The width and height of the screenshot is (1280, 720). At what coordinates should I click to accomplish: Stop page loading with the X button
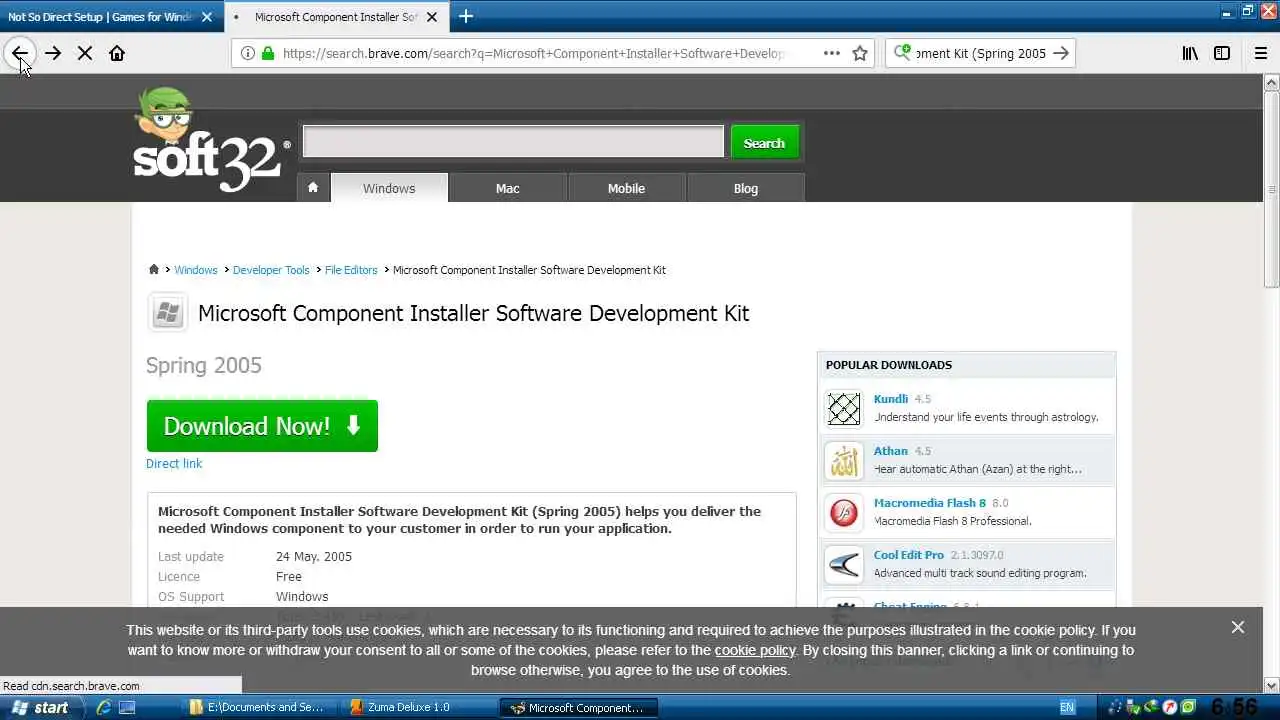[85, 53]
